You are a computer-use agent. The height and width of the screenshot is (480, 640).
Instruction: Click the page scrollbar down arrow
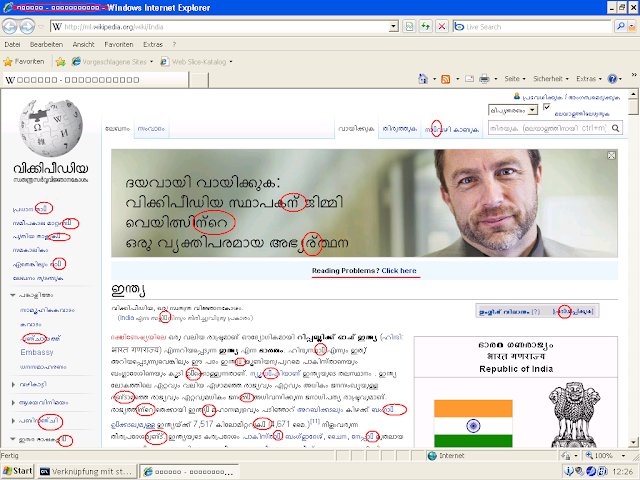pyautogui.click(x=633, y=442)
